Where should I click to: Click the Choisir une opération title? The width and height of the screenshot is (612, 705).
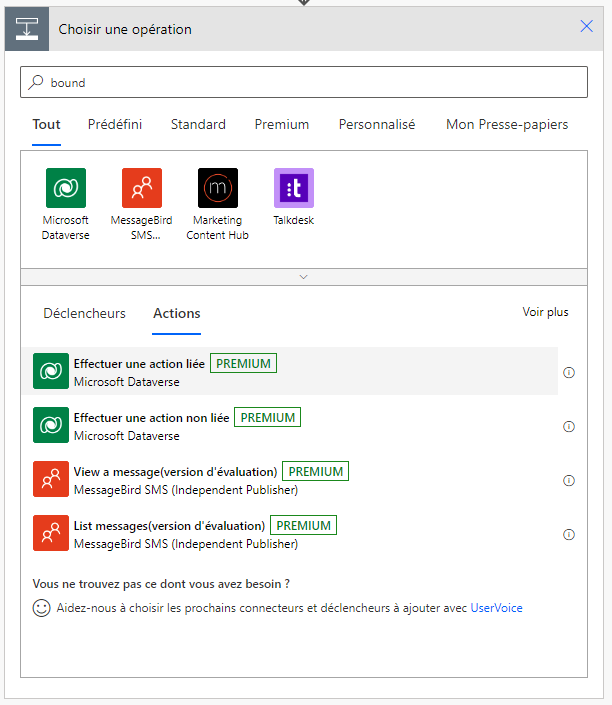pyautogui.click(x=125, y=29)
